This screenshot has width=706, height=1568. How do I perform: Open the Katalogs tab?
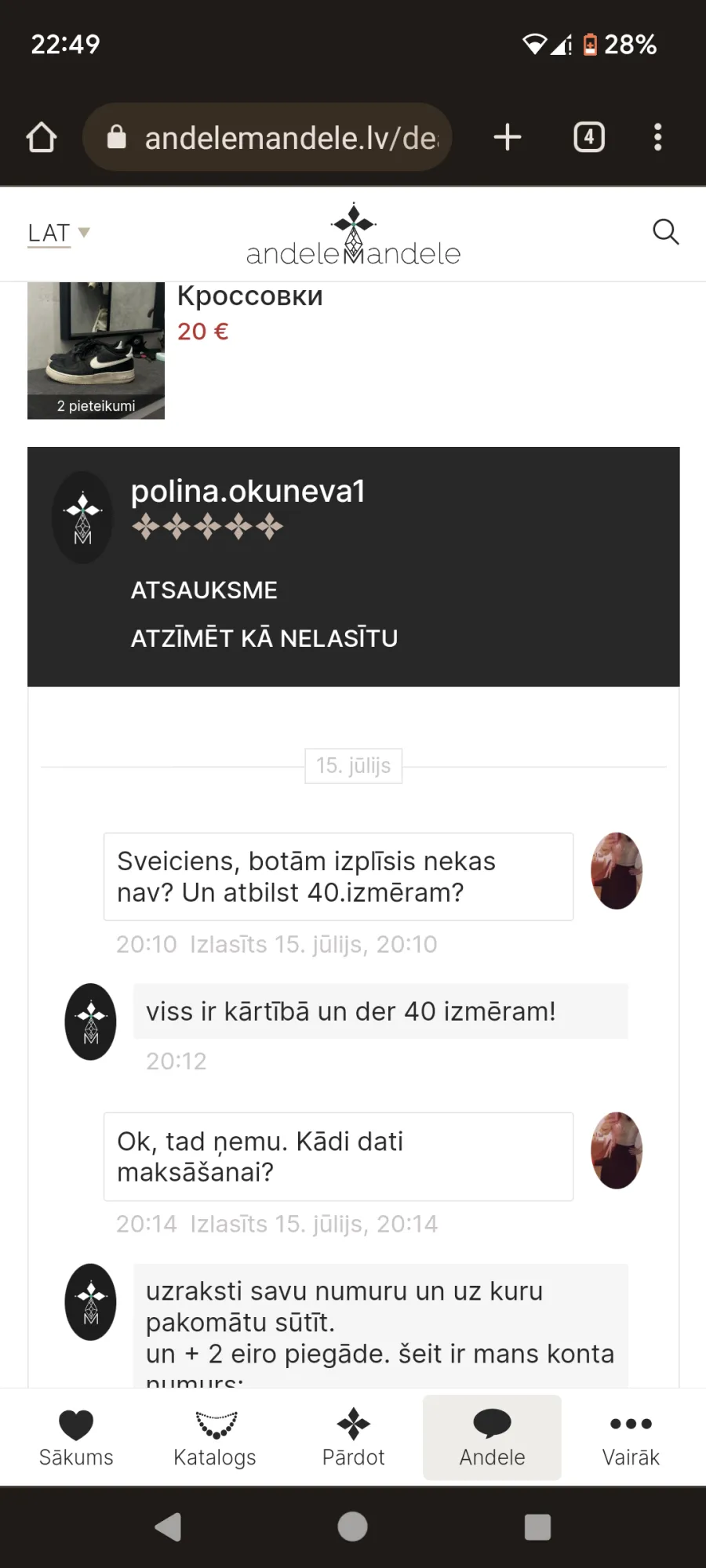pyautogui.click(x=215, y=1438)
